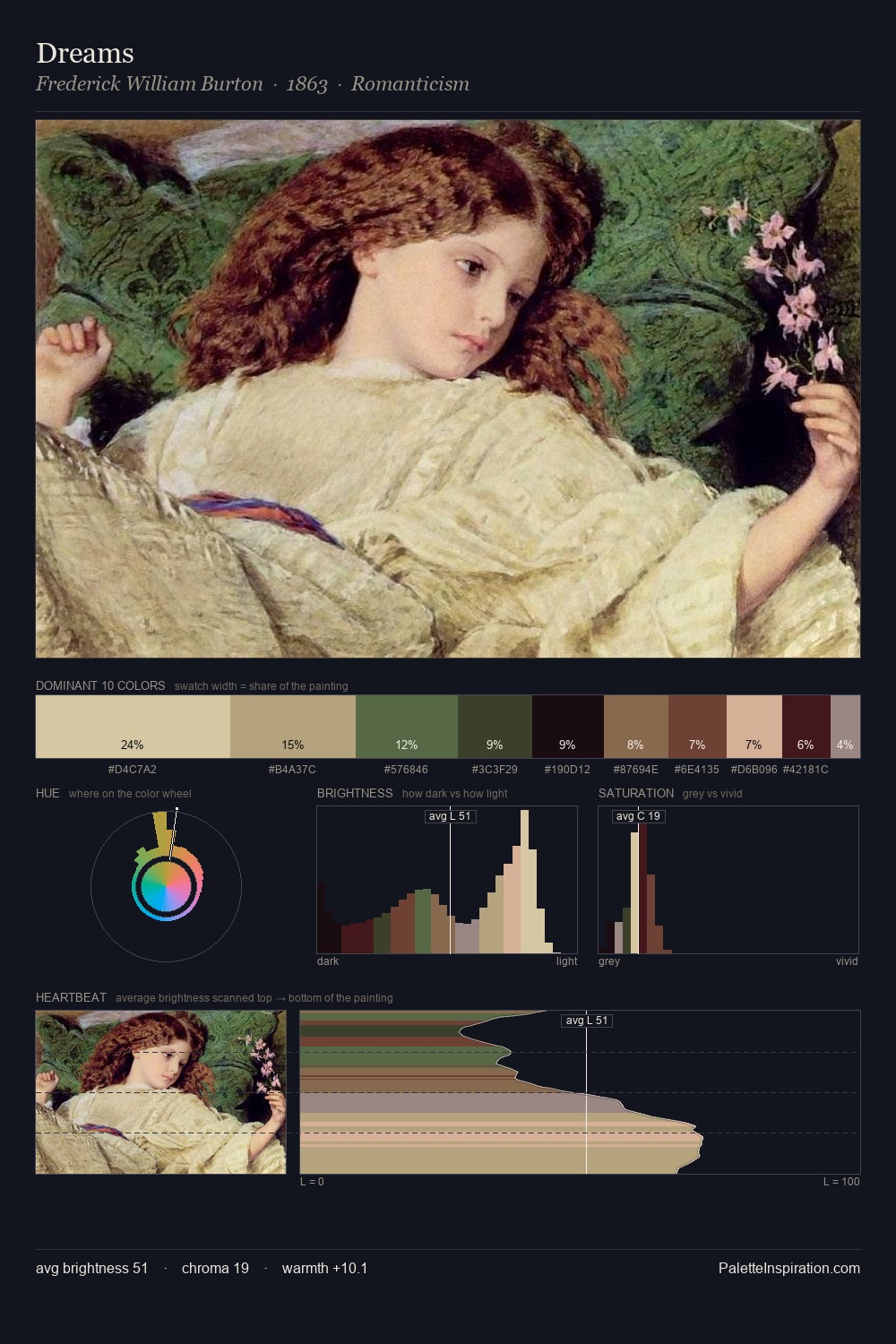
Task: Click the hex code '#87694E' label
Action: [x=635, y=770]
